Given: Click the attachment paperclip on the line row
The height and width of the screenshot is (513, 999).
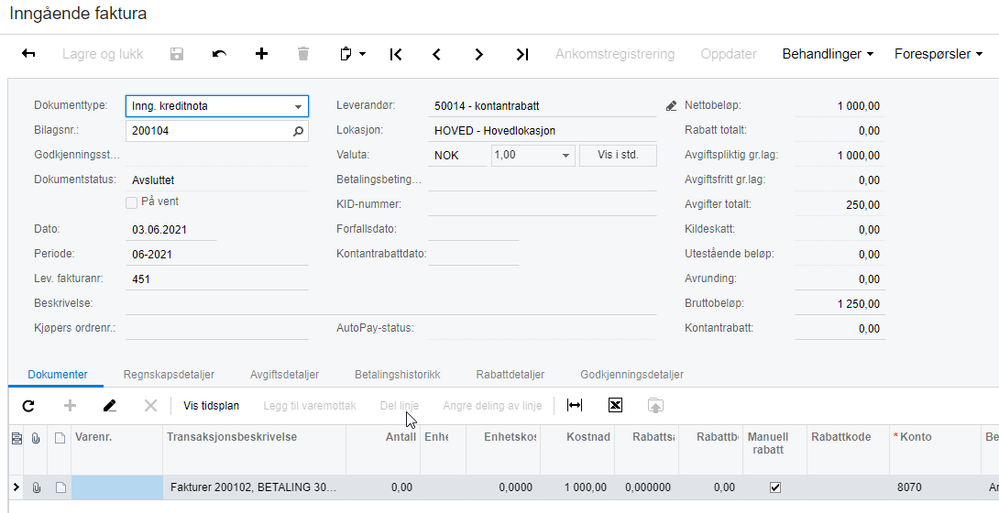Looking at the screenshot, I should 36,488.
